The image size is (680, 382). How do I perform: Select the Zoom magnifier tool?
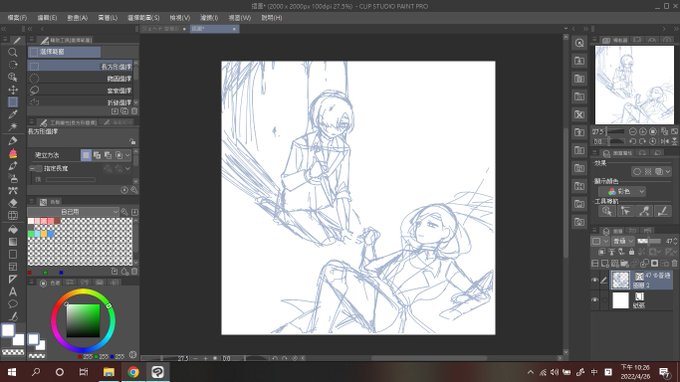coord(13,52)
